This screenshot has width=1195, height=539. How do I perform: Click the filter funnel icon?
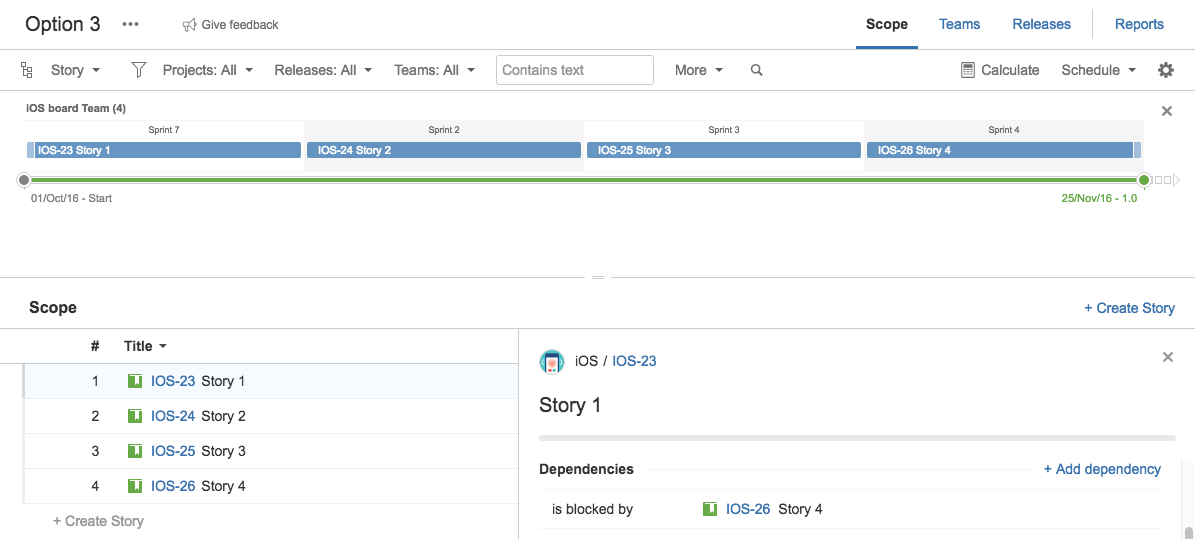coord(138,70)
